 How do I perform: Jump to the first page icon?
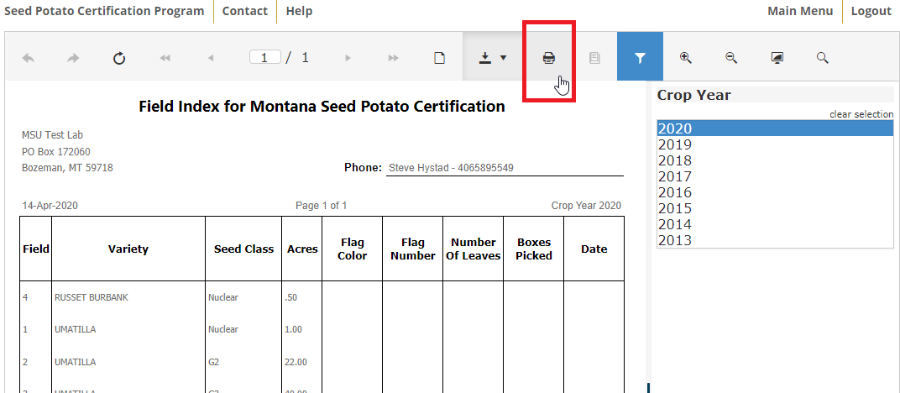[x=165, y=58]
